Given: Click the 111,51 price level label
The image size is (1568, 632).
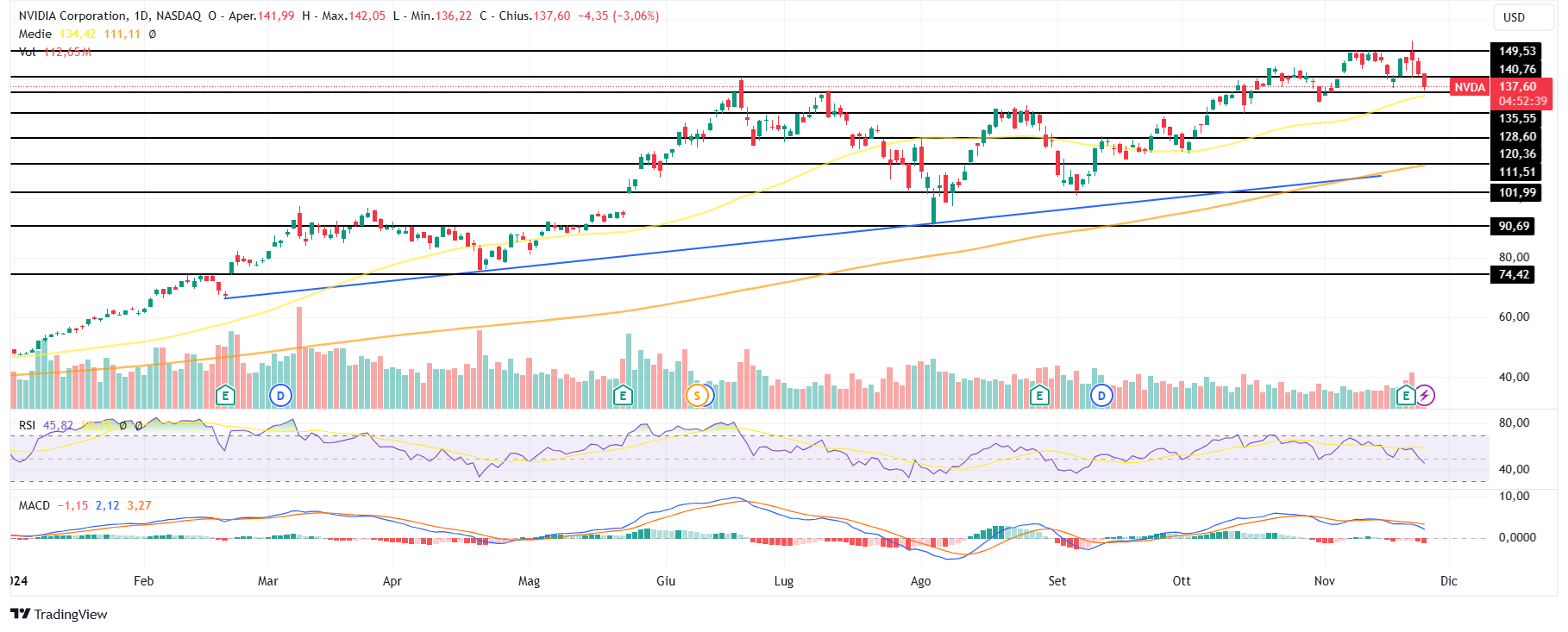Looking at the screenshot, I should [1517, 172].
